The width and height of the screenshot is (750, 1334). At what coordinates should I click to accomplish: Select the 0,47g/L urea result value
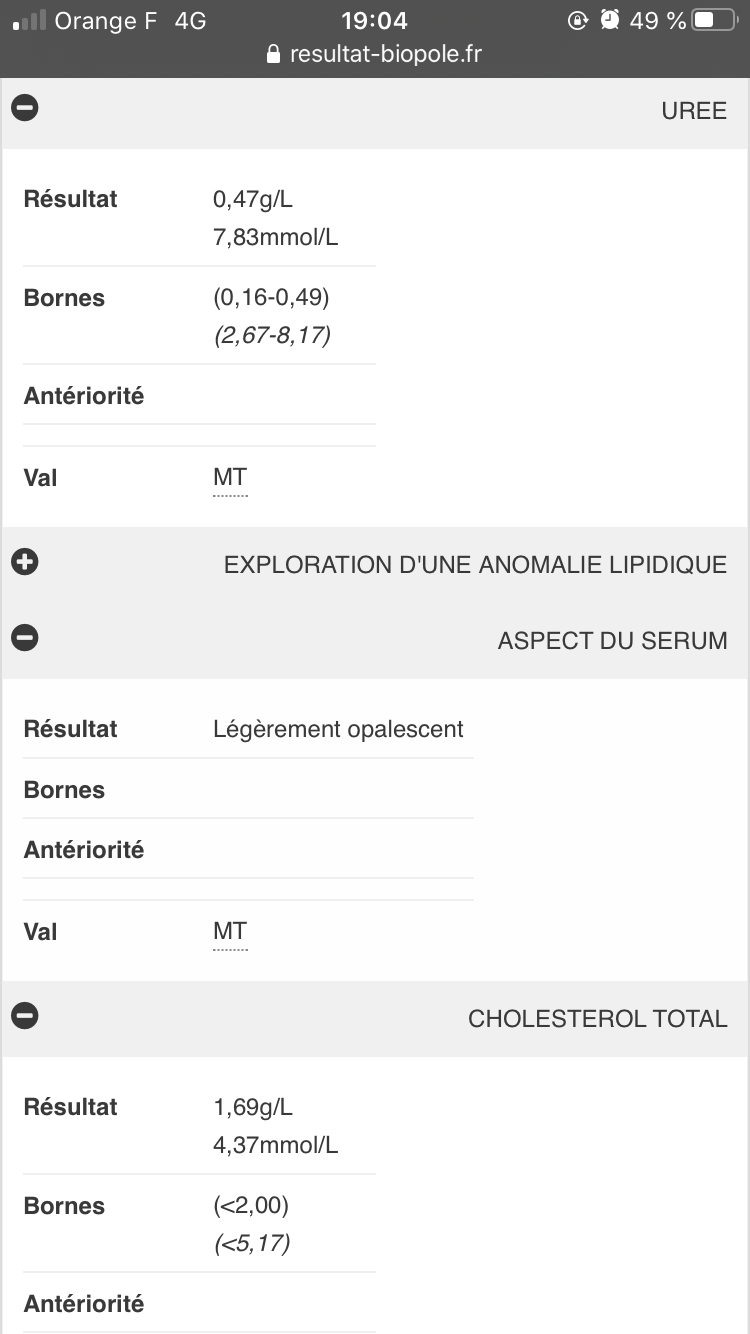253,199
